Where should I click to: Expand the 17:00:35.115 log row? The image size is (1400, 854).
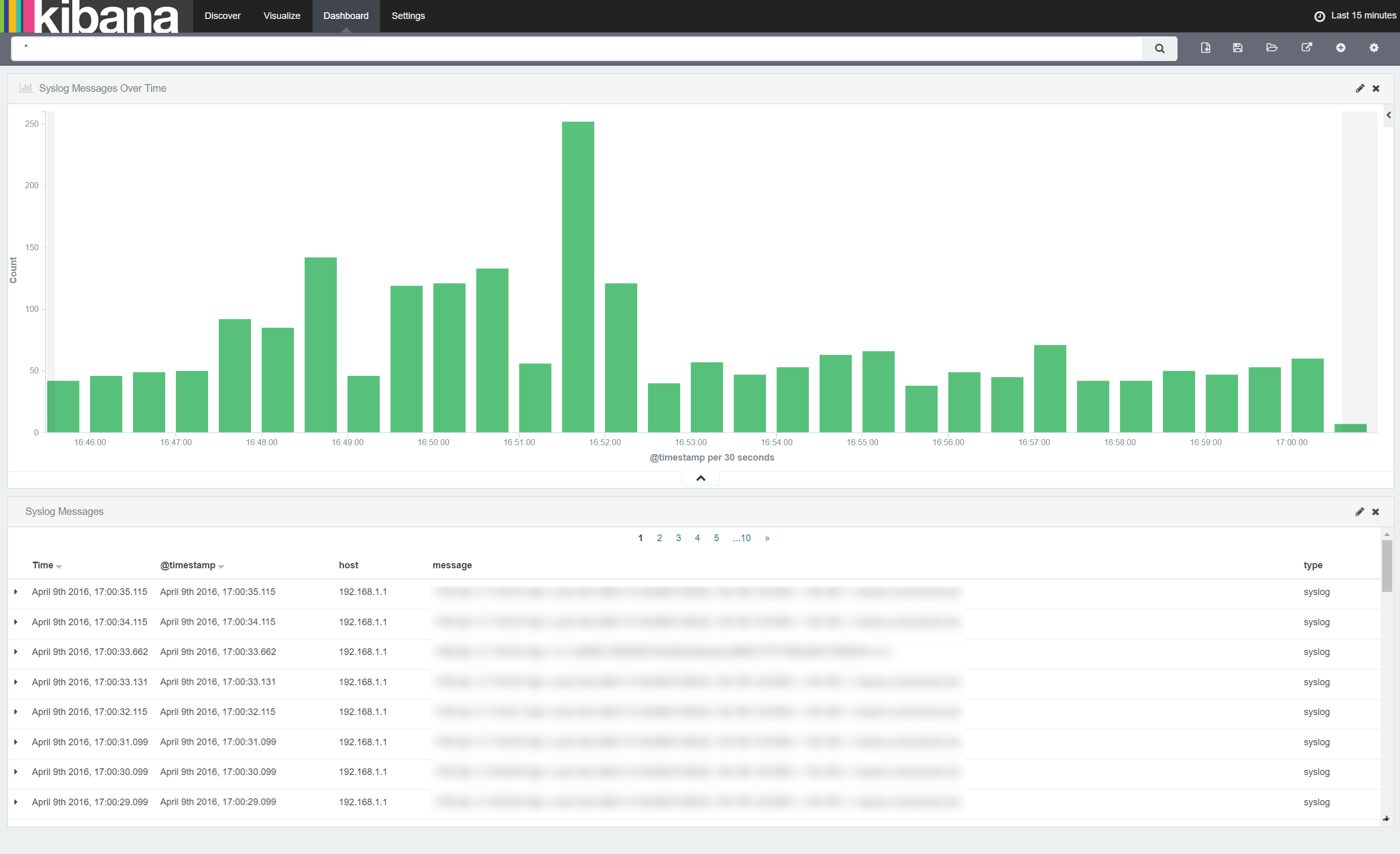16,592
